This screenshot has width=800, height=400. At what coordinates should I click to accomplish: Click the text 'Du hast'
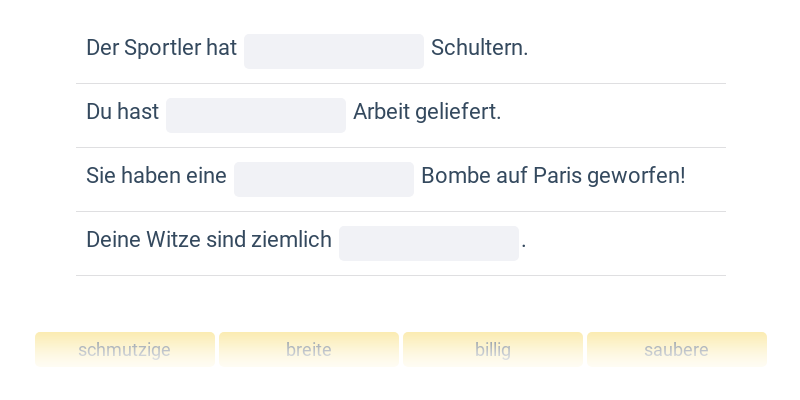[x=122, y=112]
